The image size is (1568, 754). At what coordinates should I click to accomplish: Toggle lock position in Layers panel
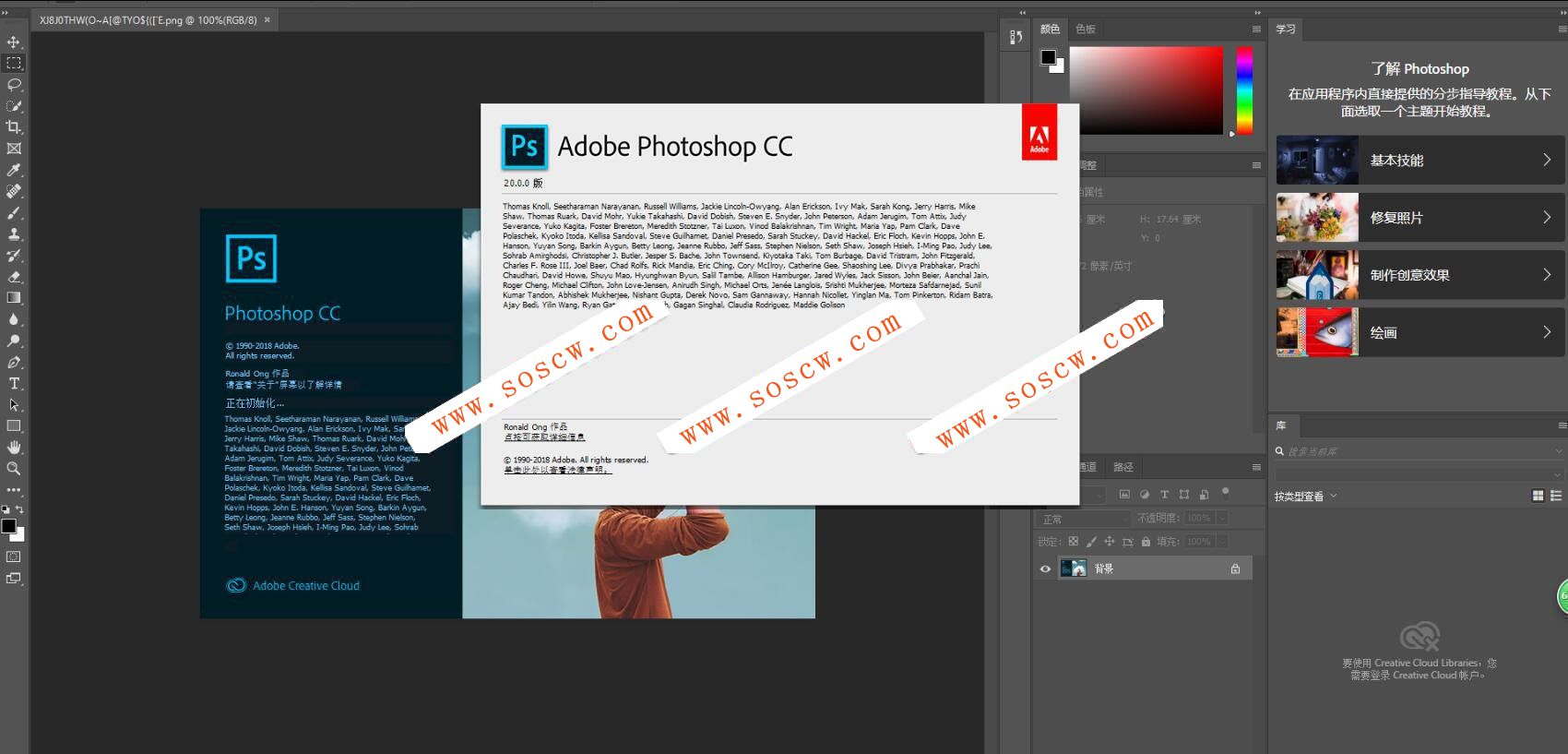tap(1110, 542)
